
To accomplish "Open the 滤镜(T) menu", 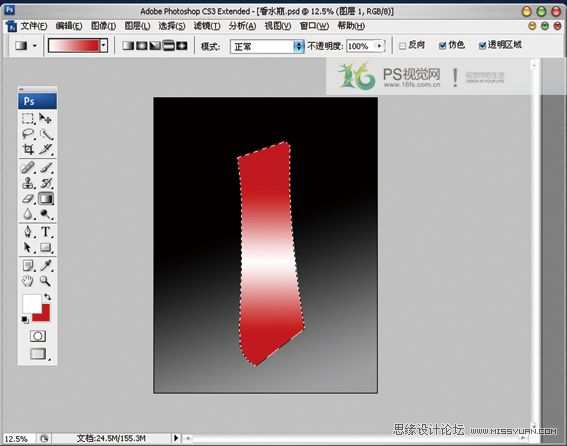I will tap(207, 26).
